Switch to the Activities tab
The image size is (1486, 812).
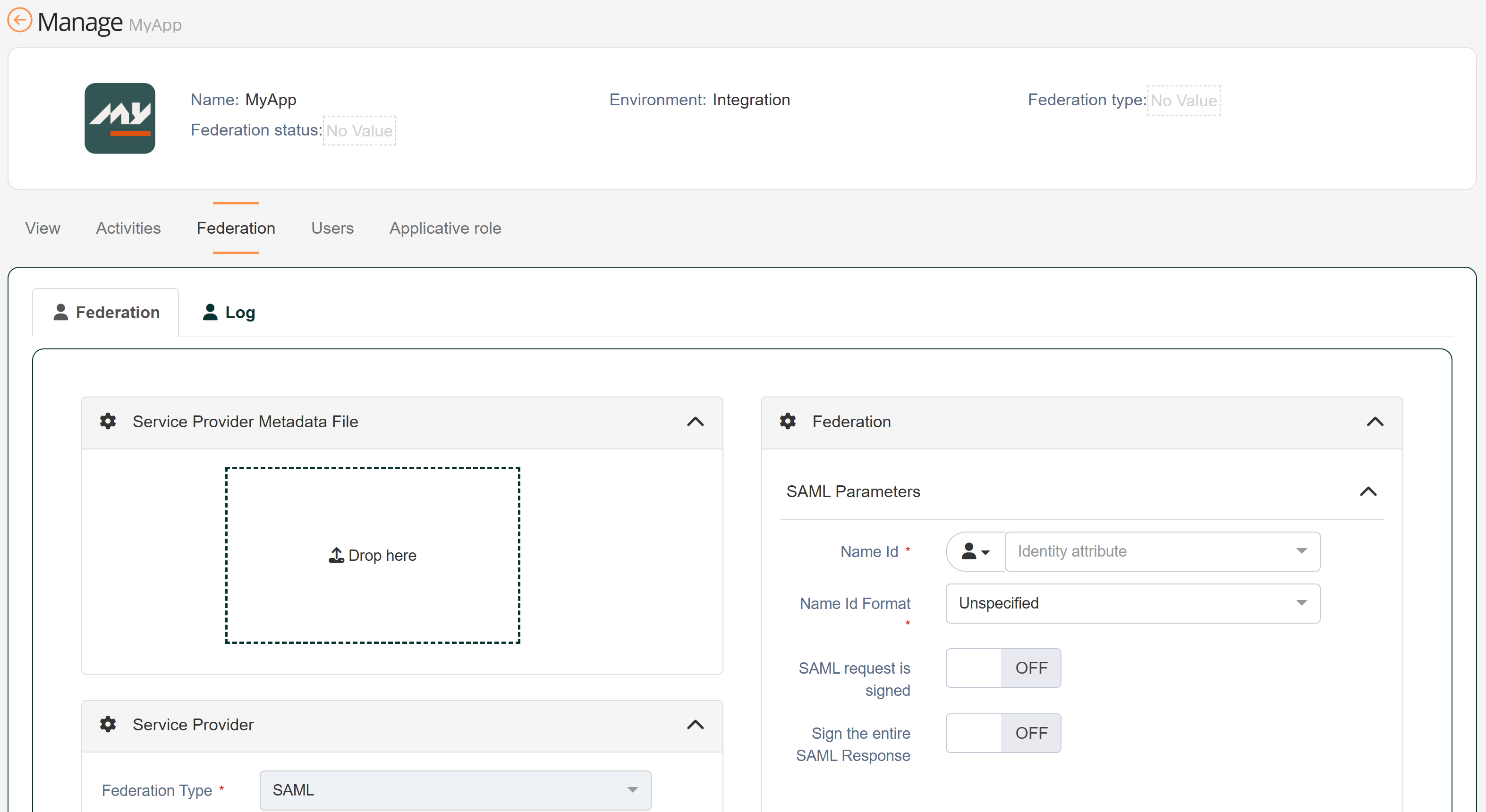[128, 228]
